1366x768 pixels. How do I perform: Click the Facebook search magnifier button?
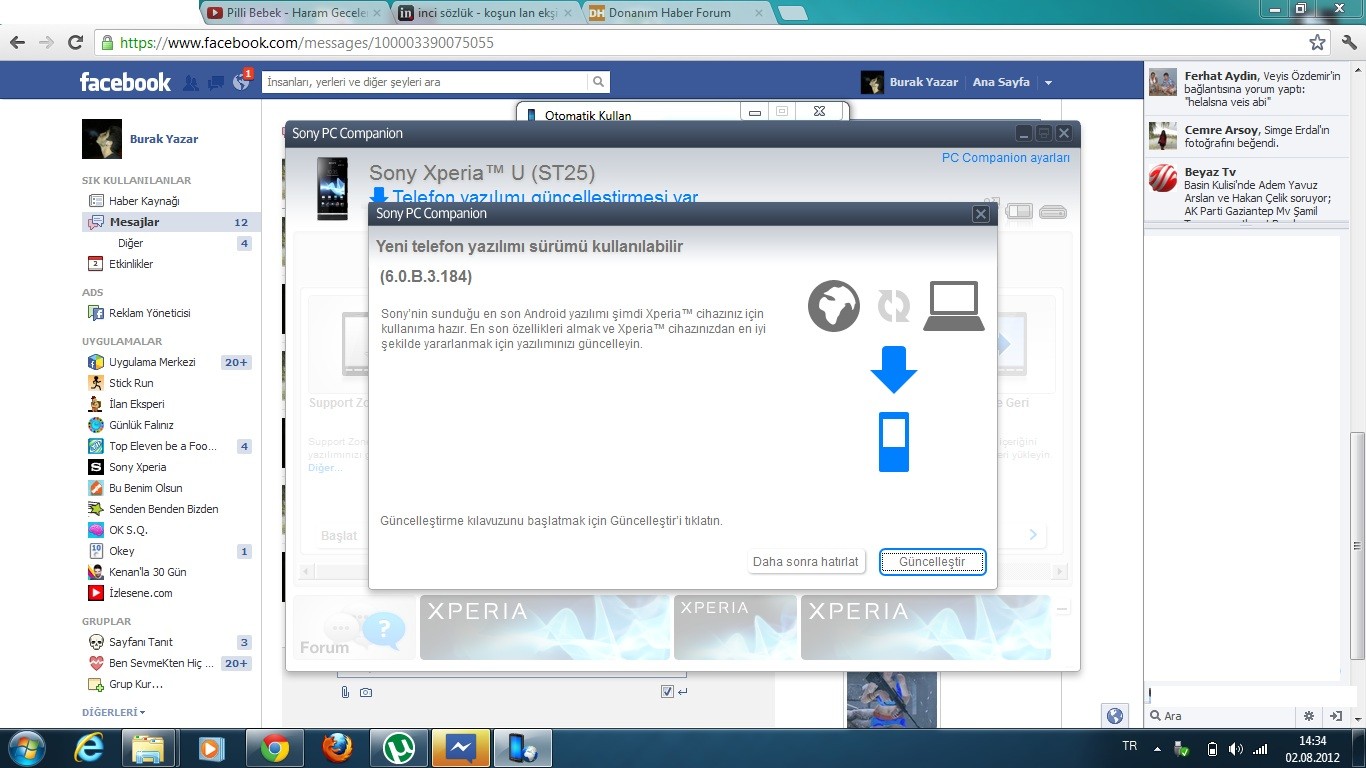pyautogui.click(x=598, y=82)
